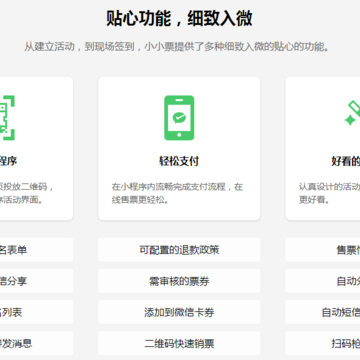Viewport: 360px width, 360px height.
Task: Open the 信分享 feature tile
Action: click(x=36, y=281)
